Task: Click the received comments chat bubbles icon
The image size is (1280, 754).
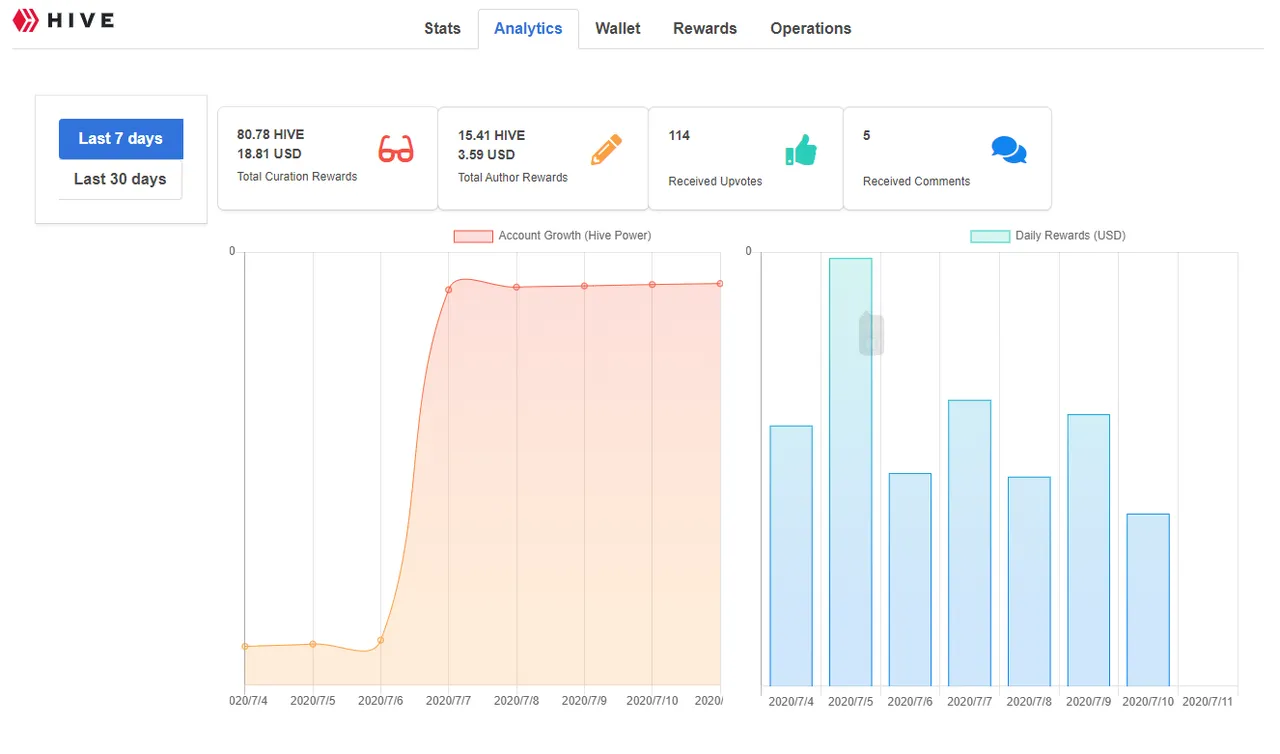Action: click(1009, 150)
